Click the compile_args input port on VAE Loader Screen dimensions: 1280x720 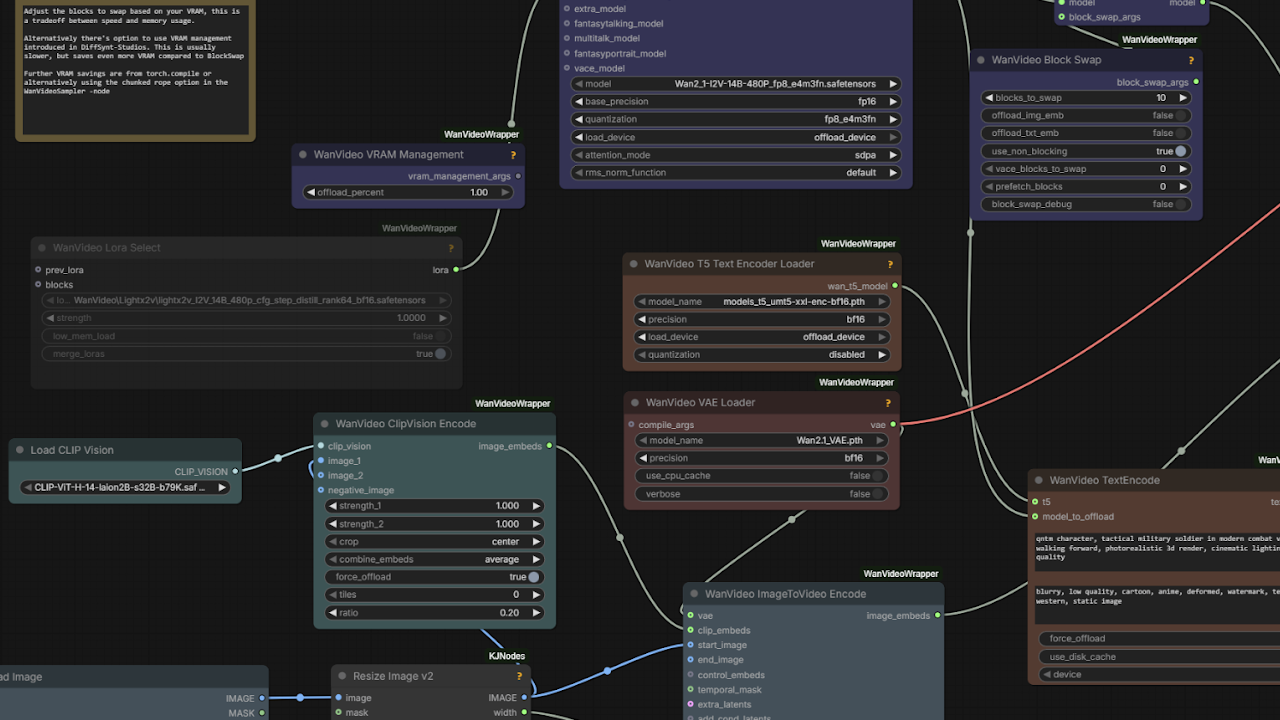click(x=631, y=425)
